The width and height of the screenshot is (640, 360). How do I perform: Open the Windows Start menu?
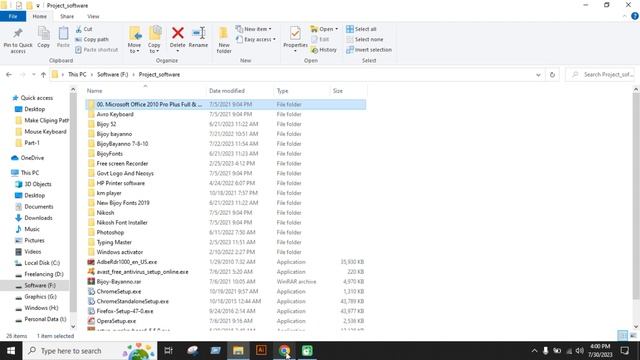pyautogui.click(x=11, y=351)
